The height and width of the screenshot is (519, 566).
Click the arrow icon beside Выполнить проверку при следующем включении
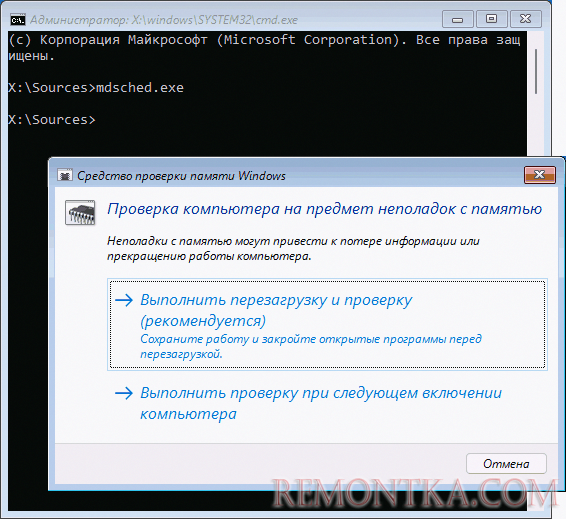click(x=124, y=393)
